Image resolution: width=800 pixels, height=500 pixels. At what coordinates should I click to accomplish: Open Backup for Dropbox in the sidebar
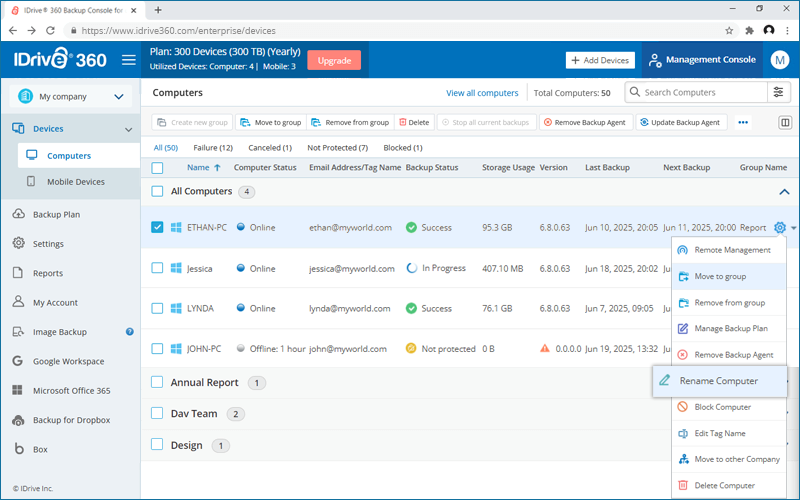pos(70,420)
